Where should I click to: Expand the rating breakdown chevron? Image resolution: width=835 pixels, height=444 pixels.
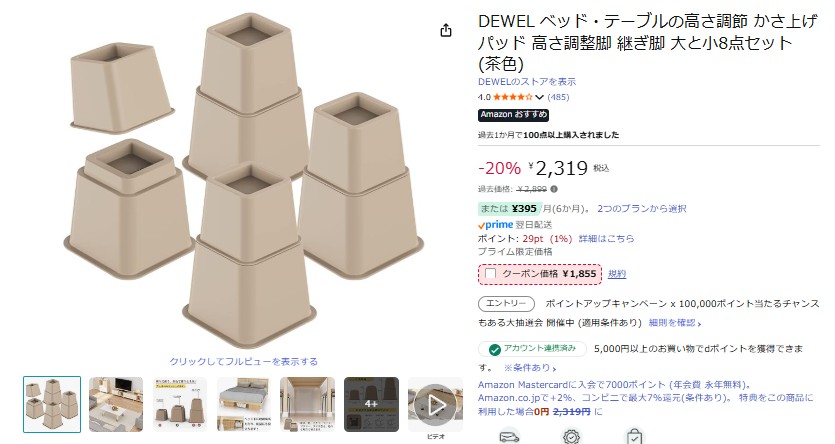point(539,97)
